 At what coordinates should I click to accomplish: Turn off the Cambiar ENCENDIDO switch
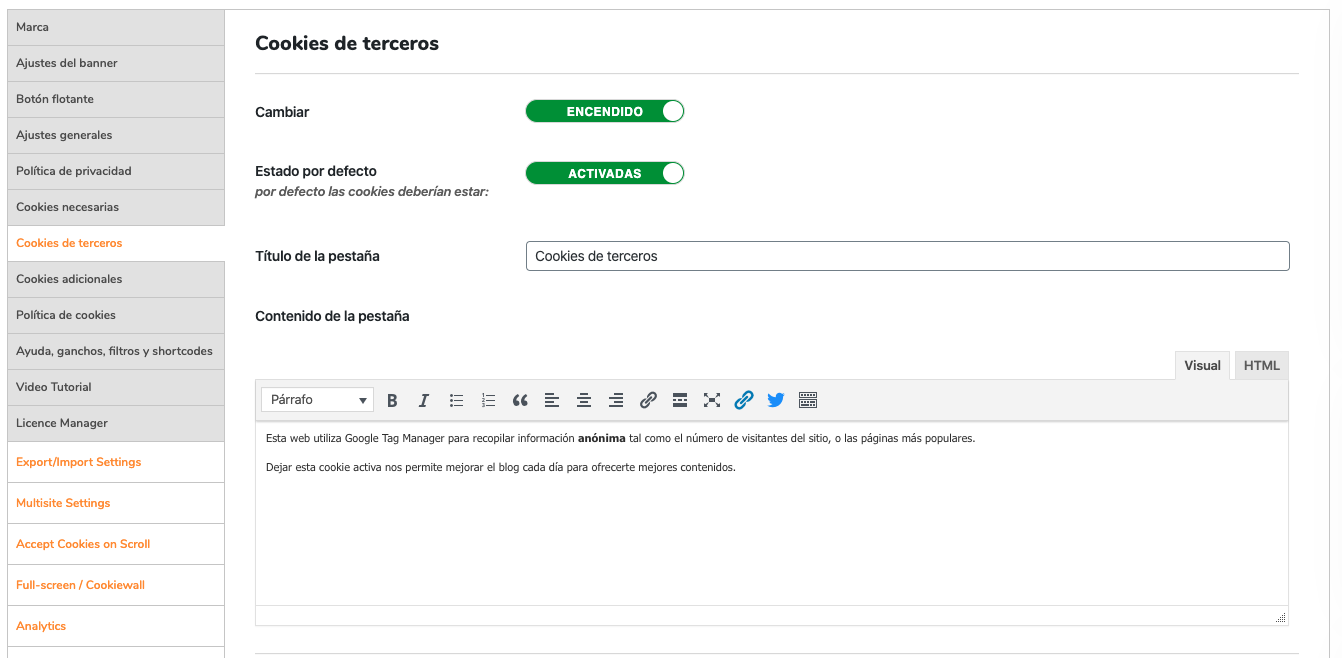[x=605, y=111]
